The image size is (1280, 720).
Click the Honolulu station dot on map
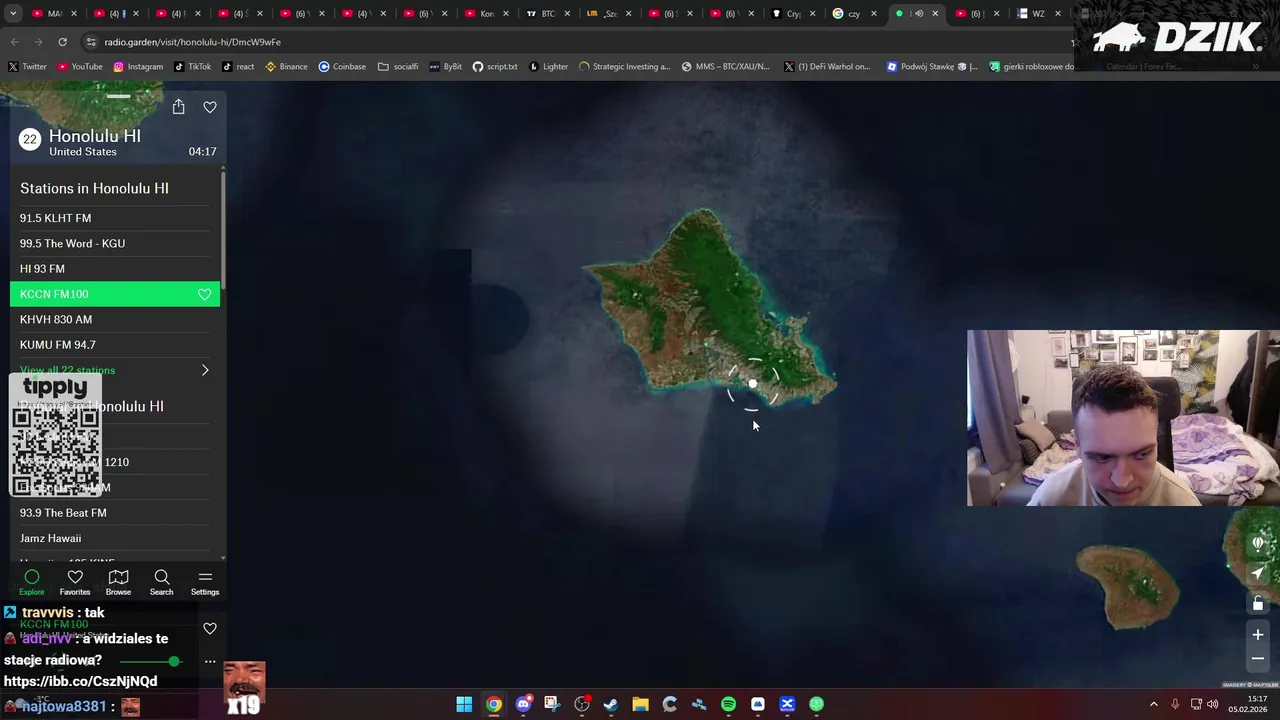tap(753, 383)
